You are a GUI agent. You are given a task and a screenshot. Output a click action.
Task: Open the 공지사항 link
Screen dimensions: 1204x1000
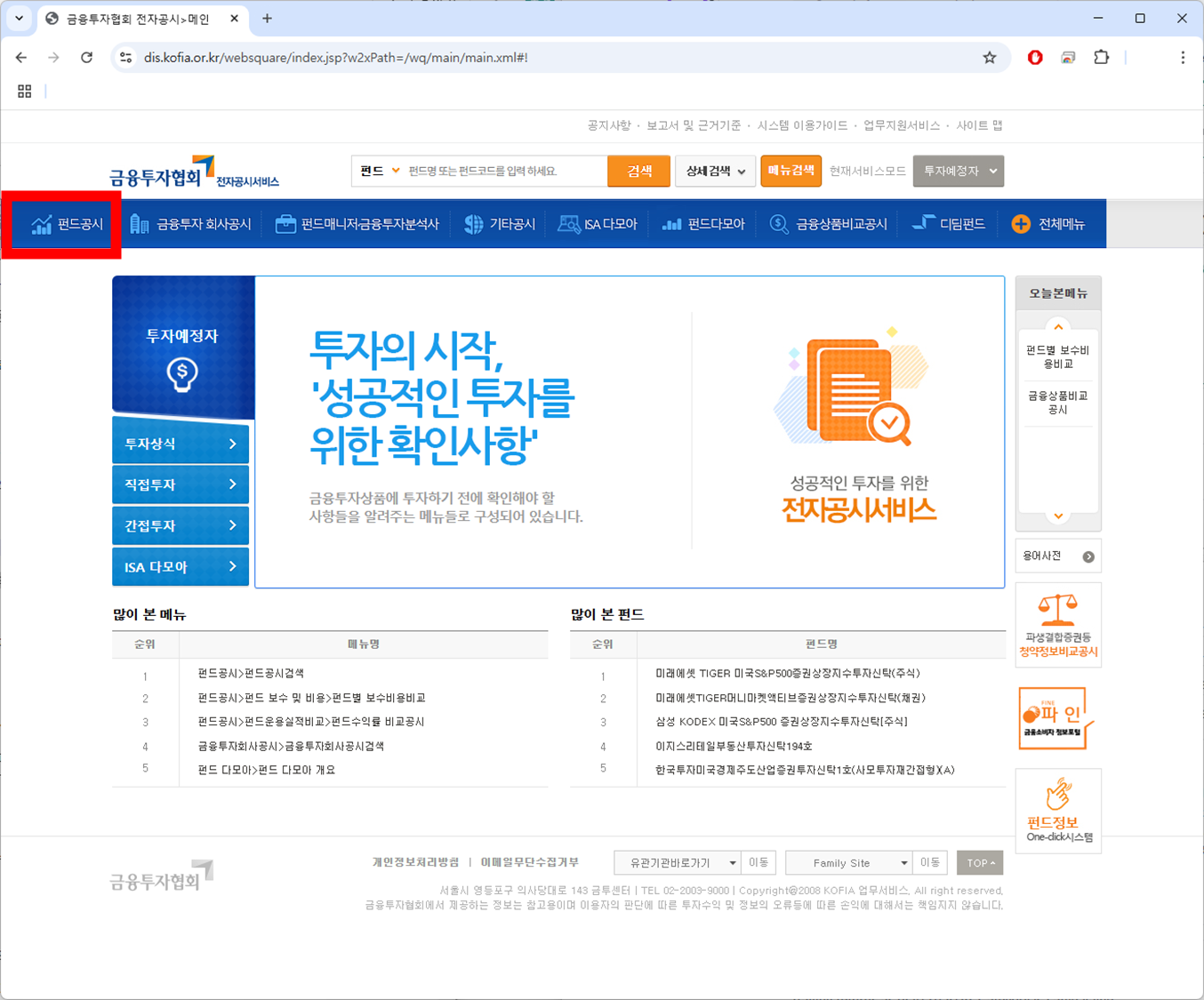click(x=609, y=125)
